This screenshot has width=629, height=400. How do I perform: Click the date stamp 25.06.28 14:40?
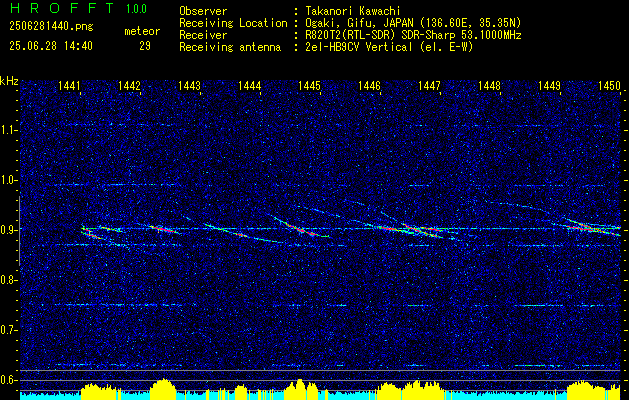click(x=51, y=46)
